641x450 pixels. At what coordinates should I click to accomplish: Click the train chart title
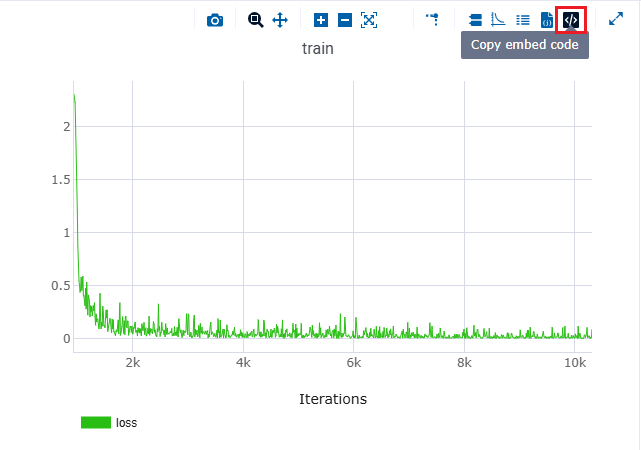[318, 49]
